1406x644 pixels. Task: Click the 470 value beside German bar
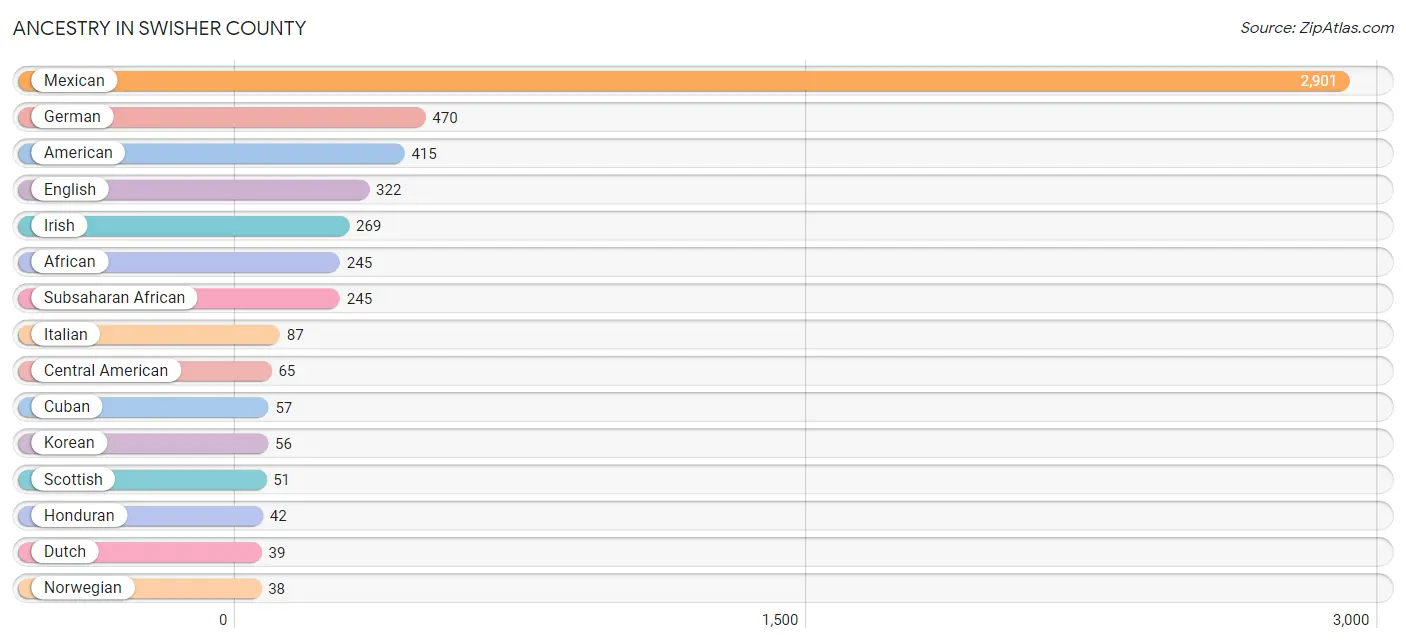(x=445, y=118)
